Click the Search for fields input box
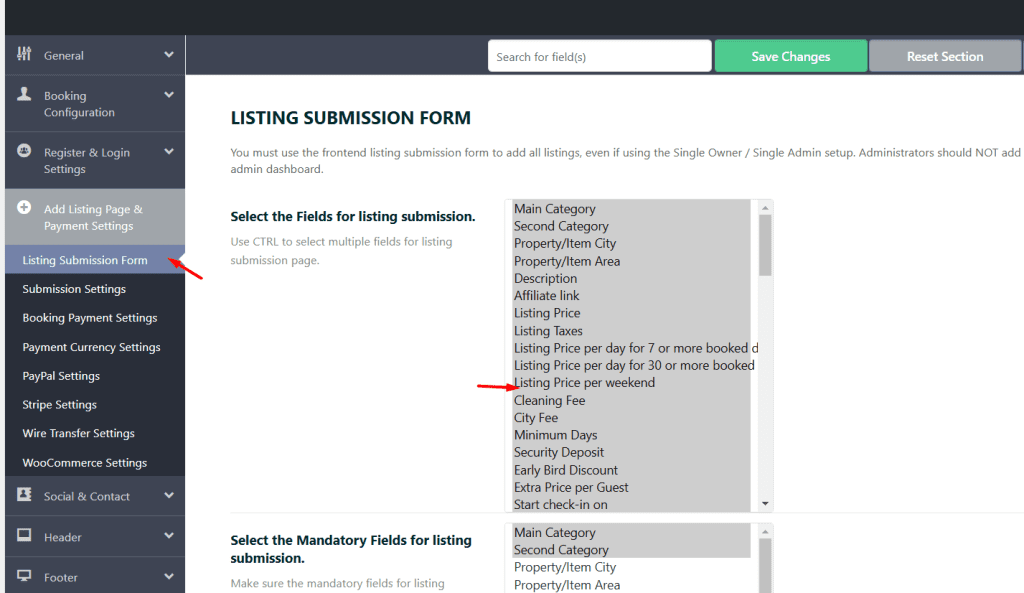 (x=599, y=56)
